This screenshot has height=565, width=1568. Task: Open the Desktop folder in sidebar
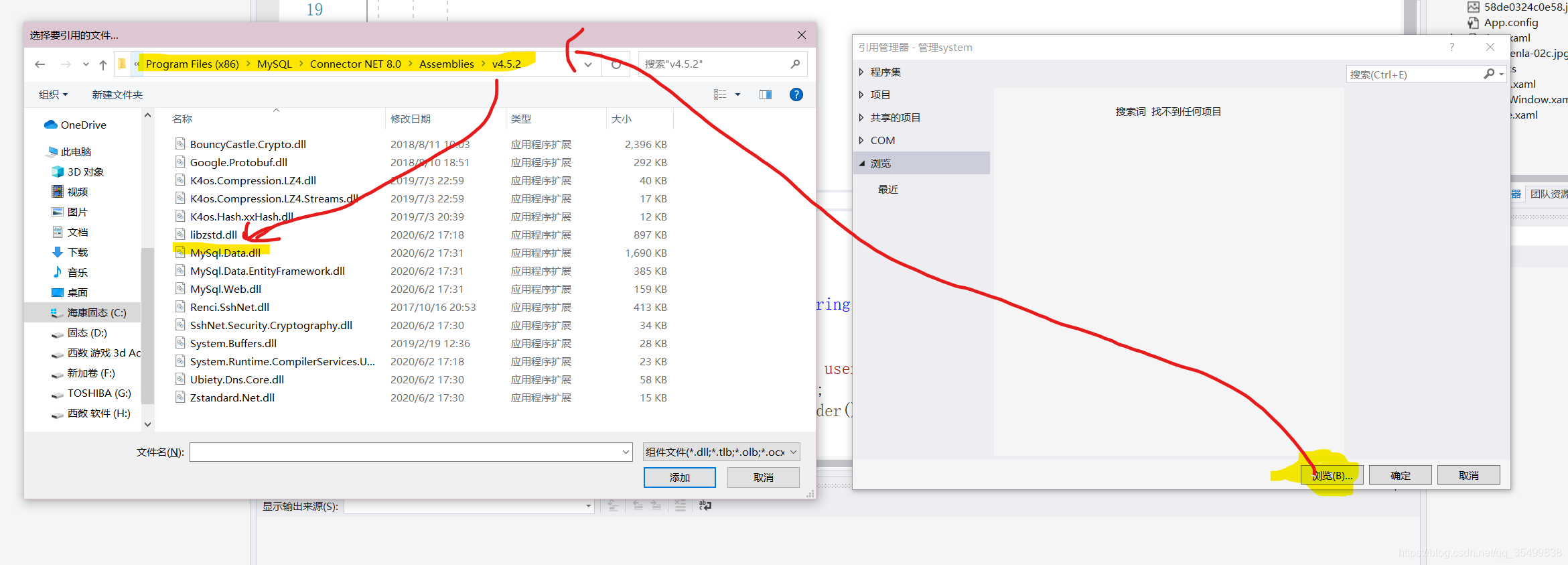coord(70,292)
